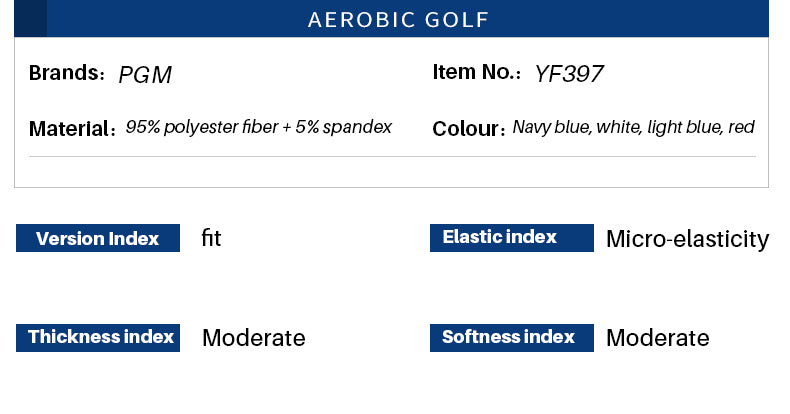Click the AEROBIC GOLF header title
The width and height of the screenshot is (790, 414).
(398, 20)
